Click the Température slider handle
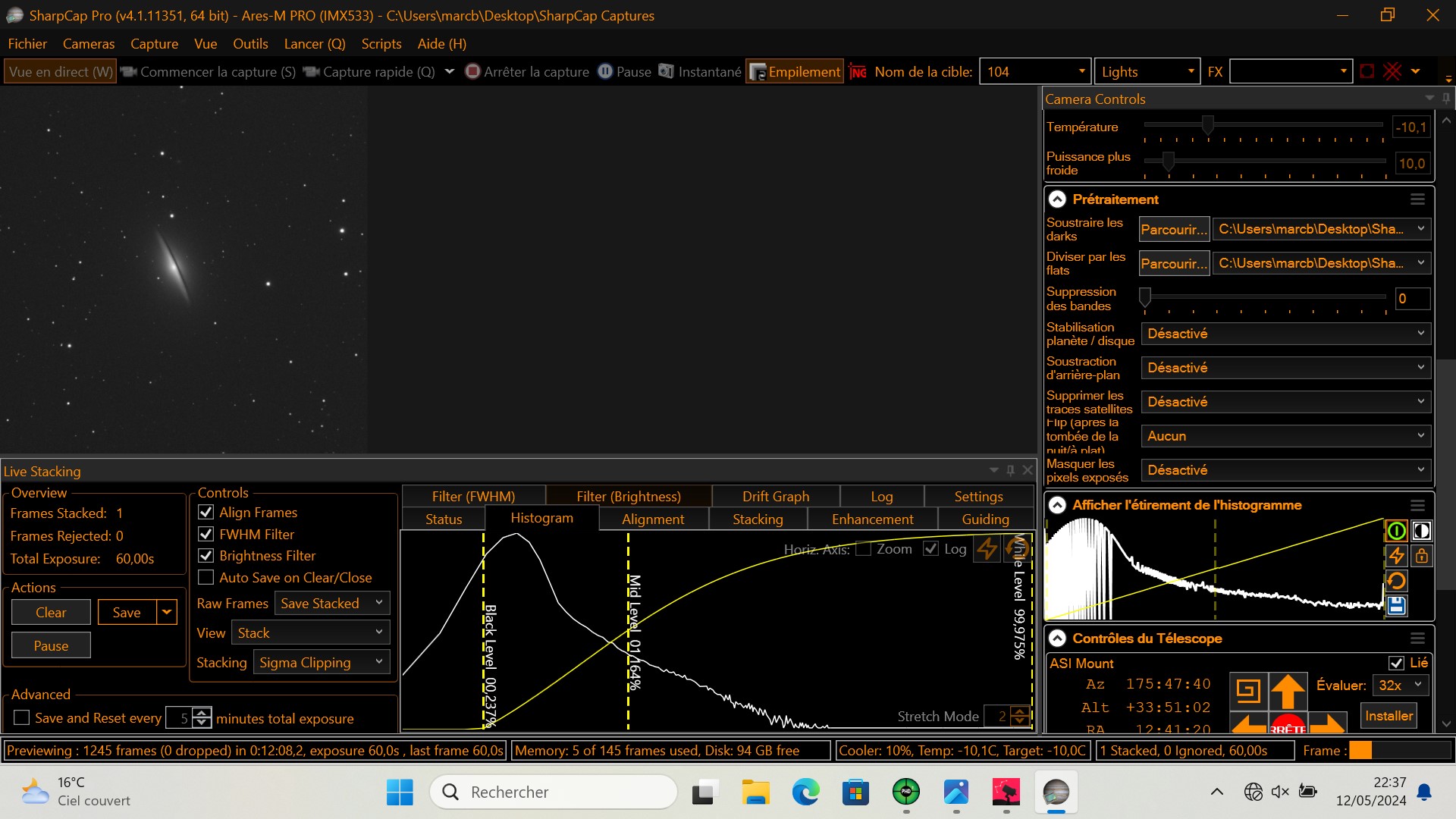 pyautogui.click(x=1208, y=124)
